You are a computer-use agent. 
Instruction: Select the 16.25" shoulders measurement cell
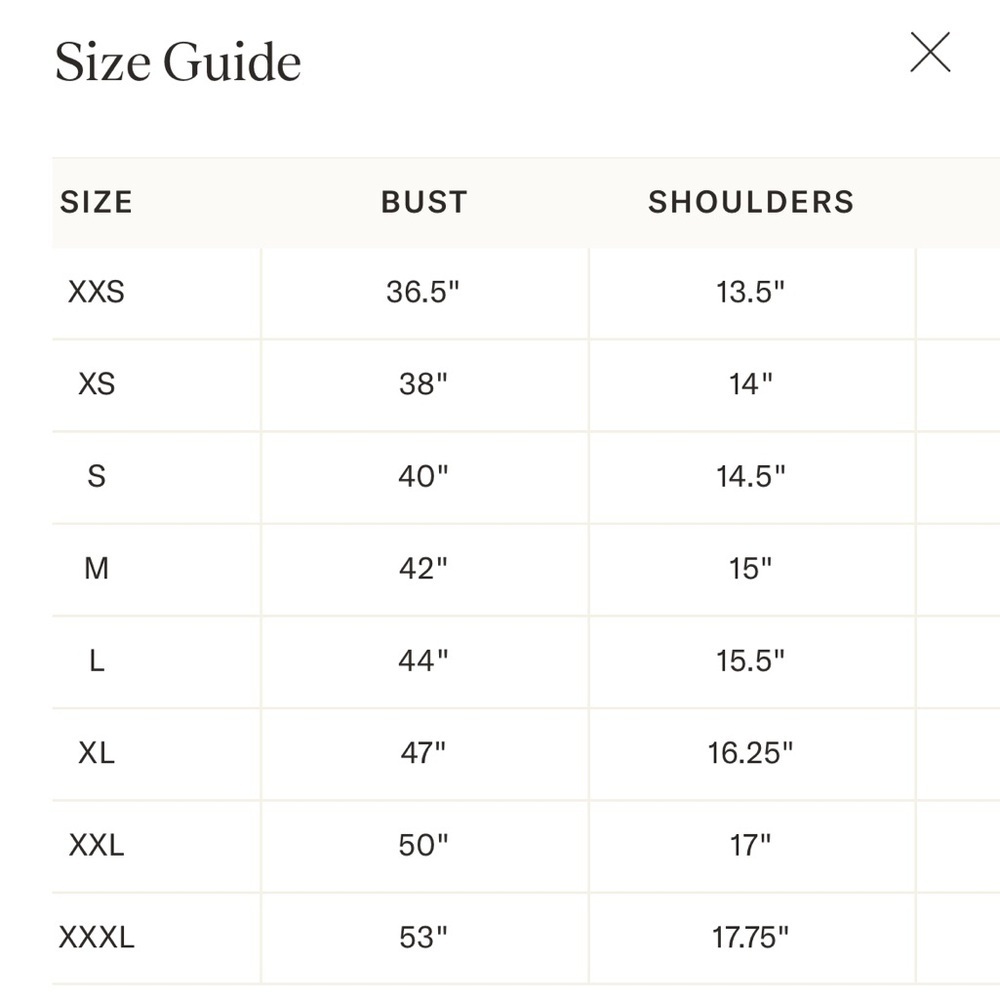pos(751,754)
